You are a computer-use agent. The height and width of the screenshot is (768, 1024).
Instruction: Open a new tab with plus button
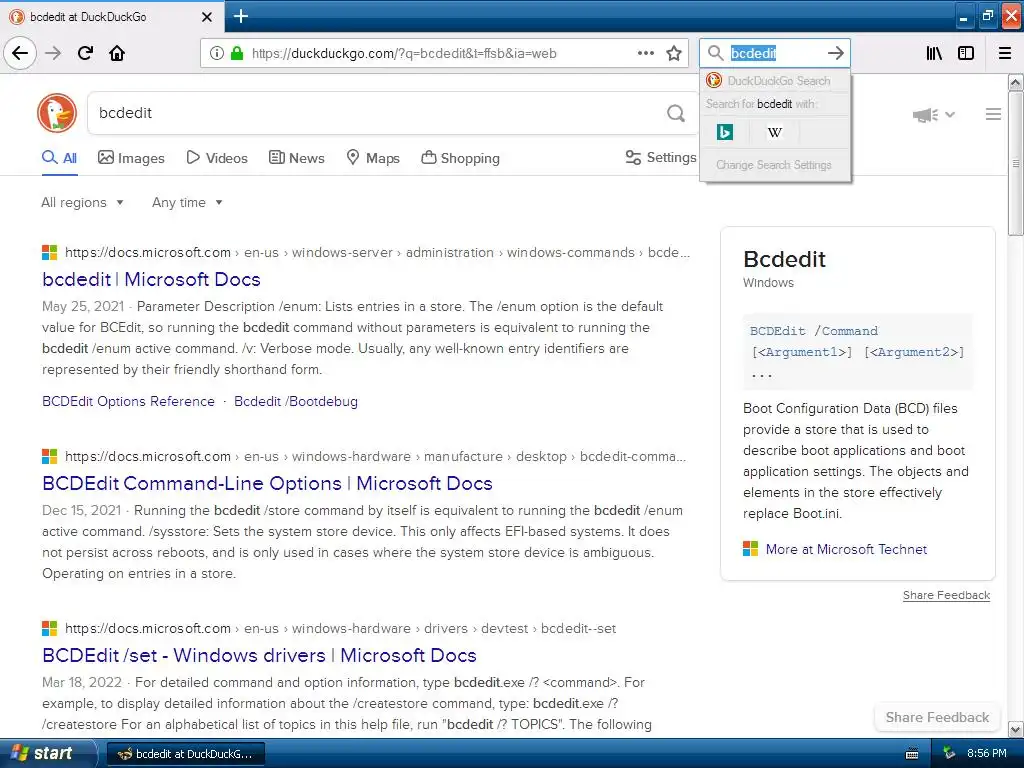coord(241,16)
